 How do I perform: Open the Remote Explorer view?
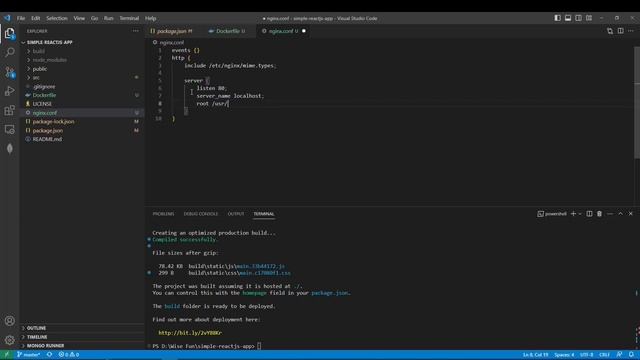tap(9, 129)
